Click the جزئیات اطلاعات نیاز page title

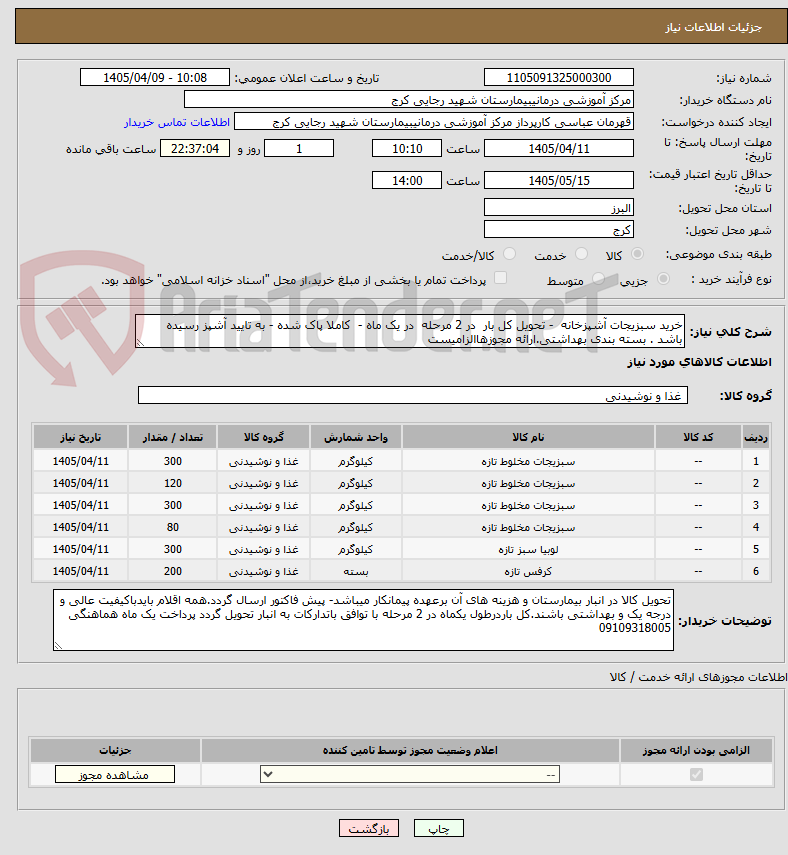pyautogui.click(x=713, y=27)
